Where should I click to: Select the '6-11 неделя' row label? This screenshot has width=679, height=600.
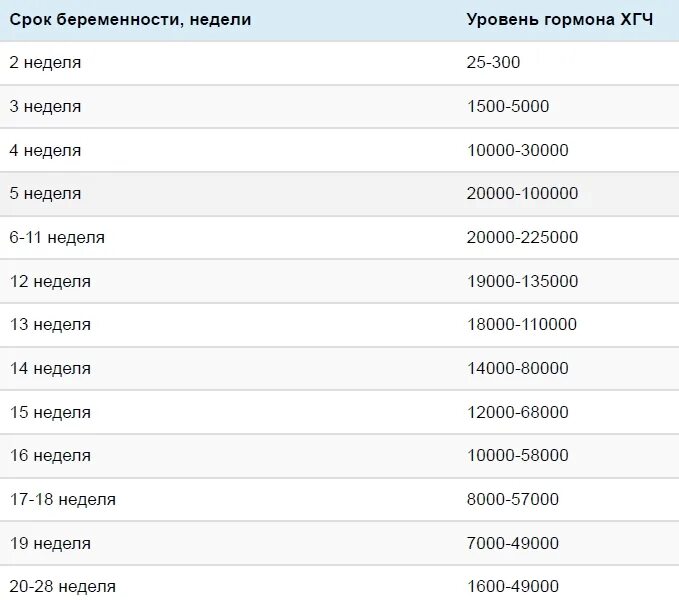57,238
